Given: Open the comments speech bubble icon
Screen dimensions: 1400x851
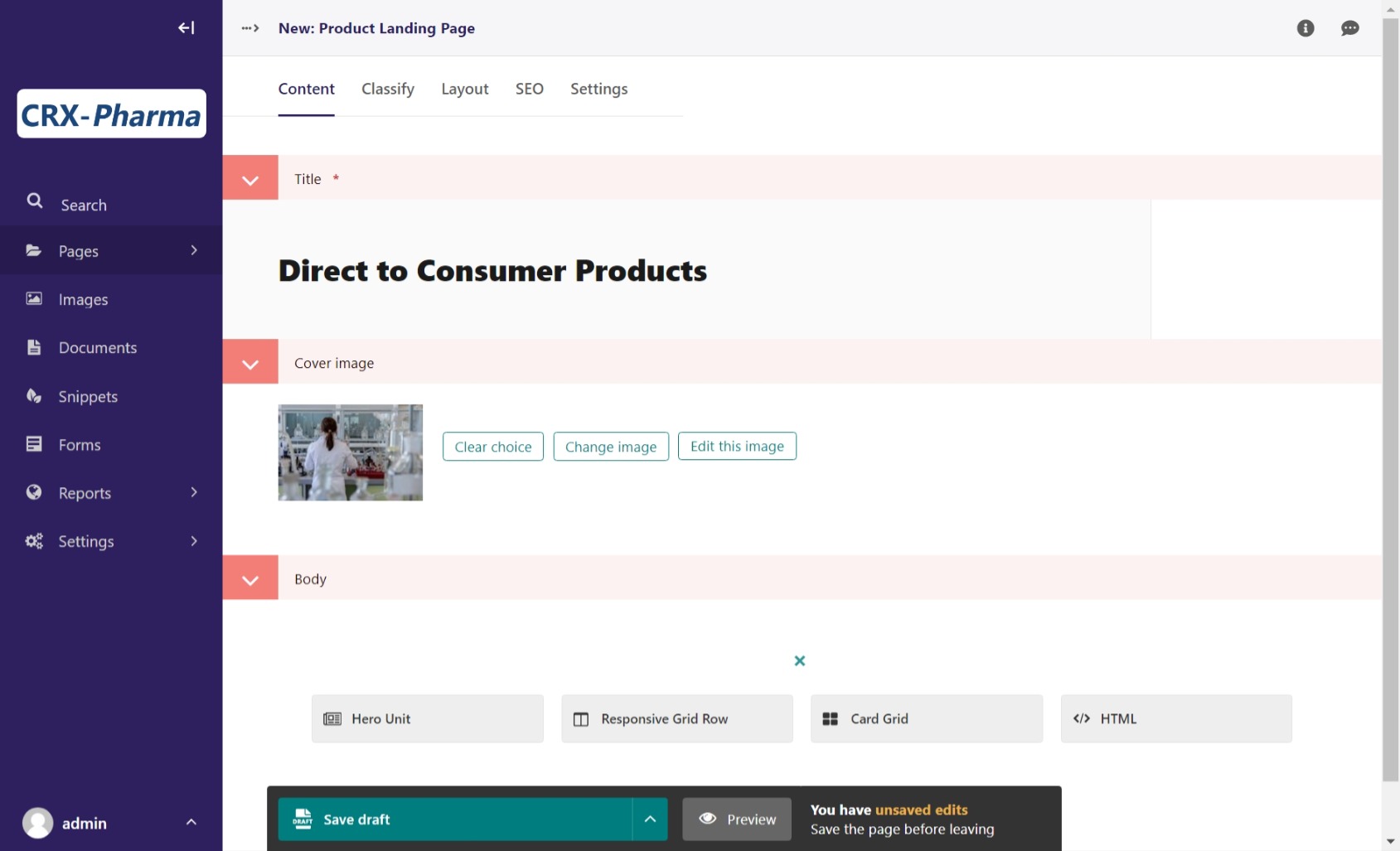Looking at the screenshot, I should [1349, 28].
